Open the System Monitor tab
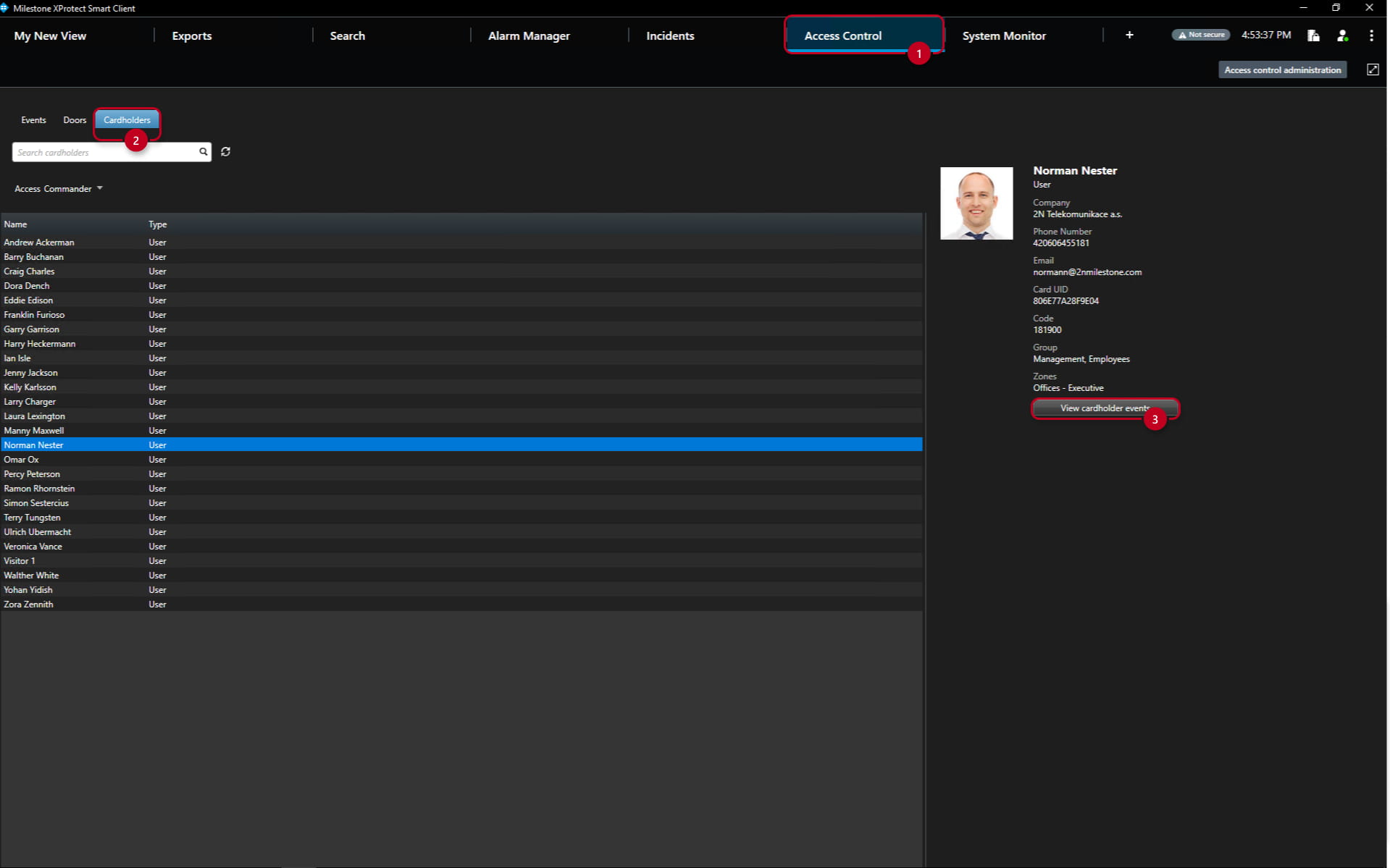Image resolution: width=1390 pixels, height=868 pixels. pos(1004,35)
